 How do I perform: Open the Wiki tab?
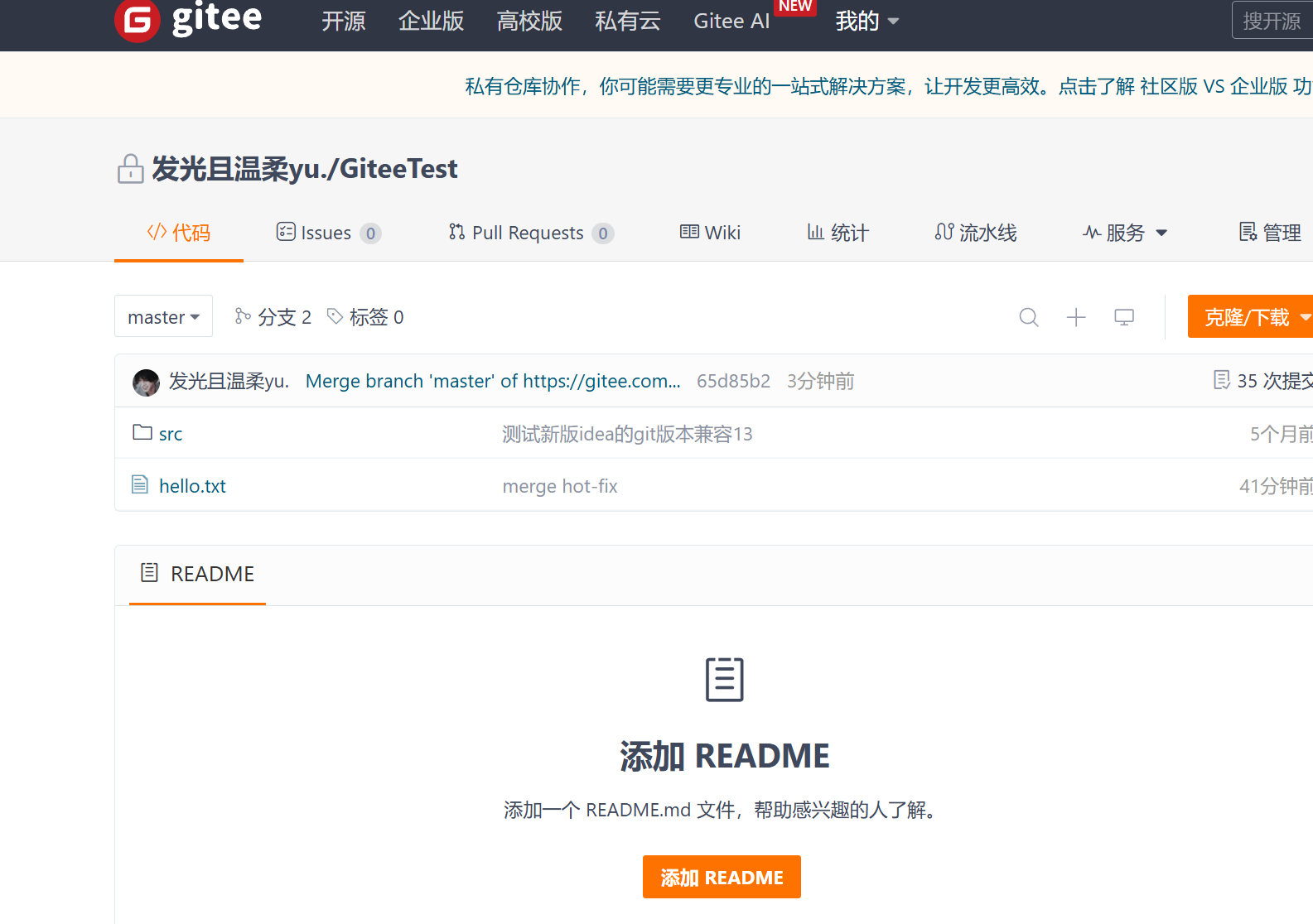click(x=710, y=233)
